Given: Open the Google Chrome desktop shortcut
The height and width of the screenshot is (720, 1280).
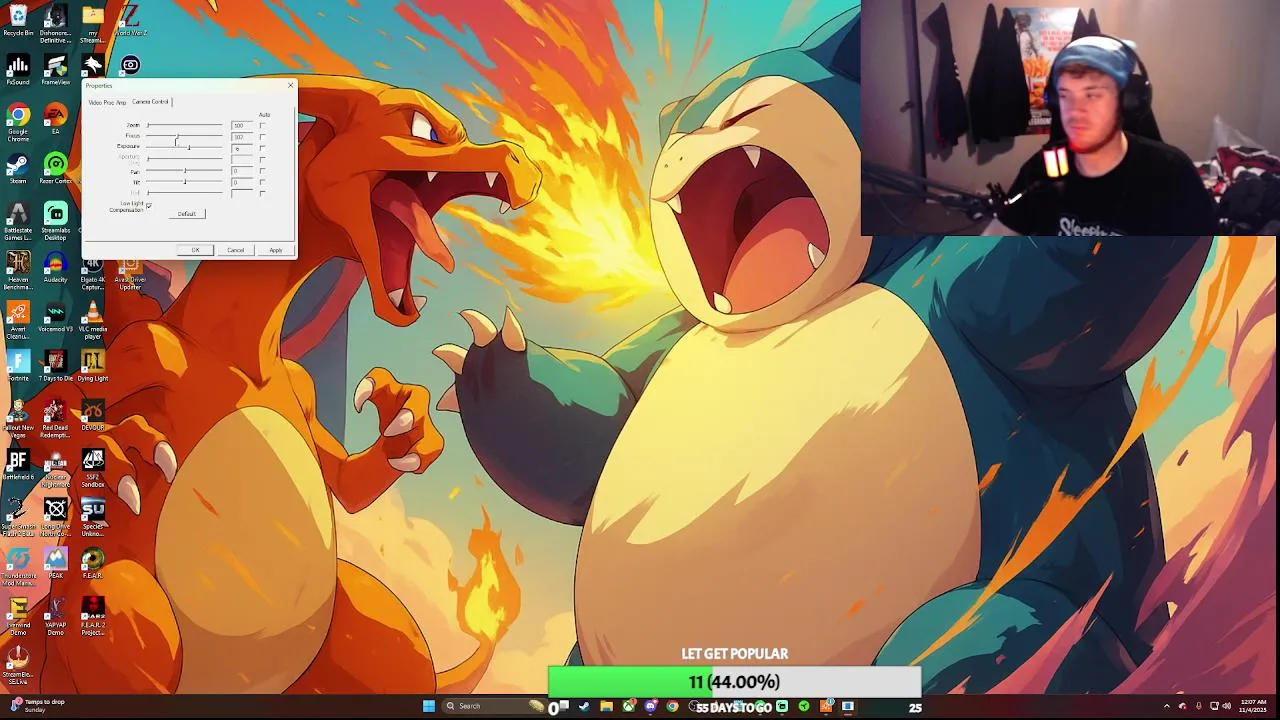Looking at the screenshot, I should [18, 122].
